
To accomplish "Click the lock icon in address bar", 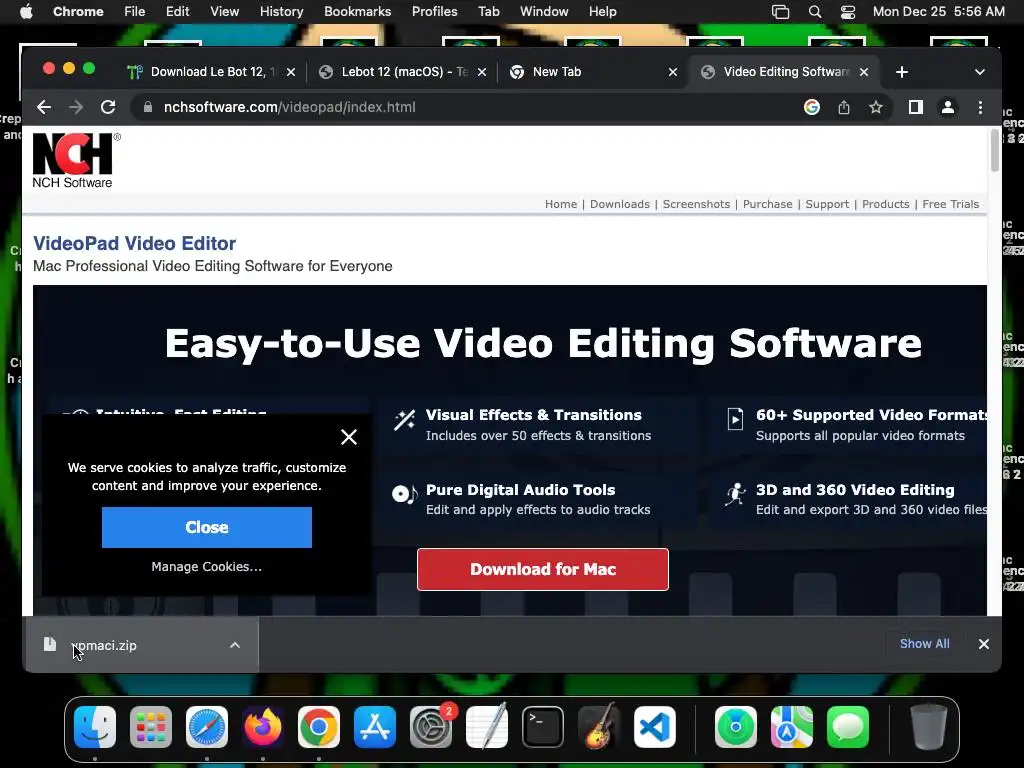I will pyautogui.click(x=148, y=107).
